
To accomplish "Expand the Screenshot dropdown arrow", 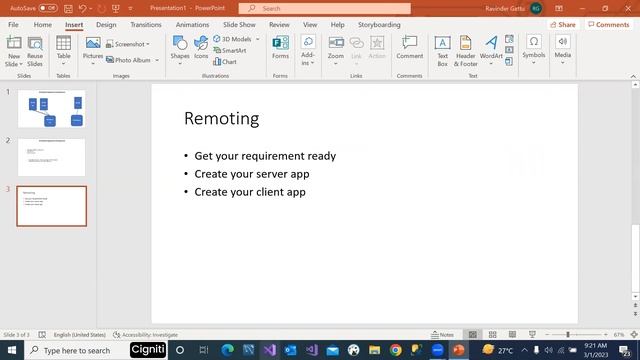I will coord(148,44).
